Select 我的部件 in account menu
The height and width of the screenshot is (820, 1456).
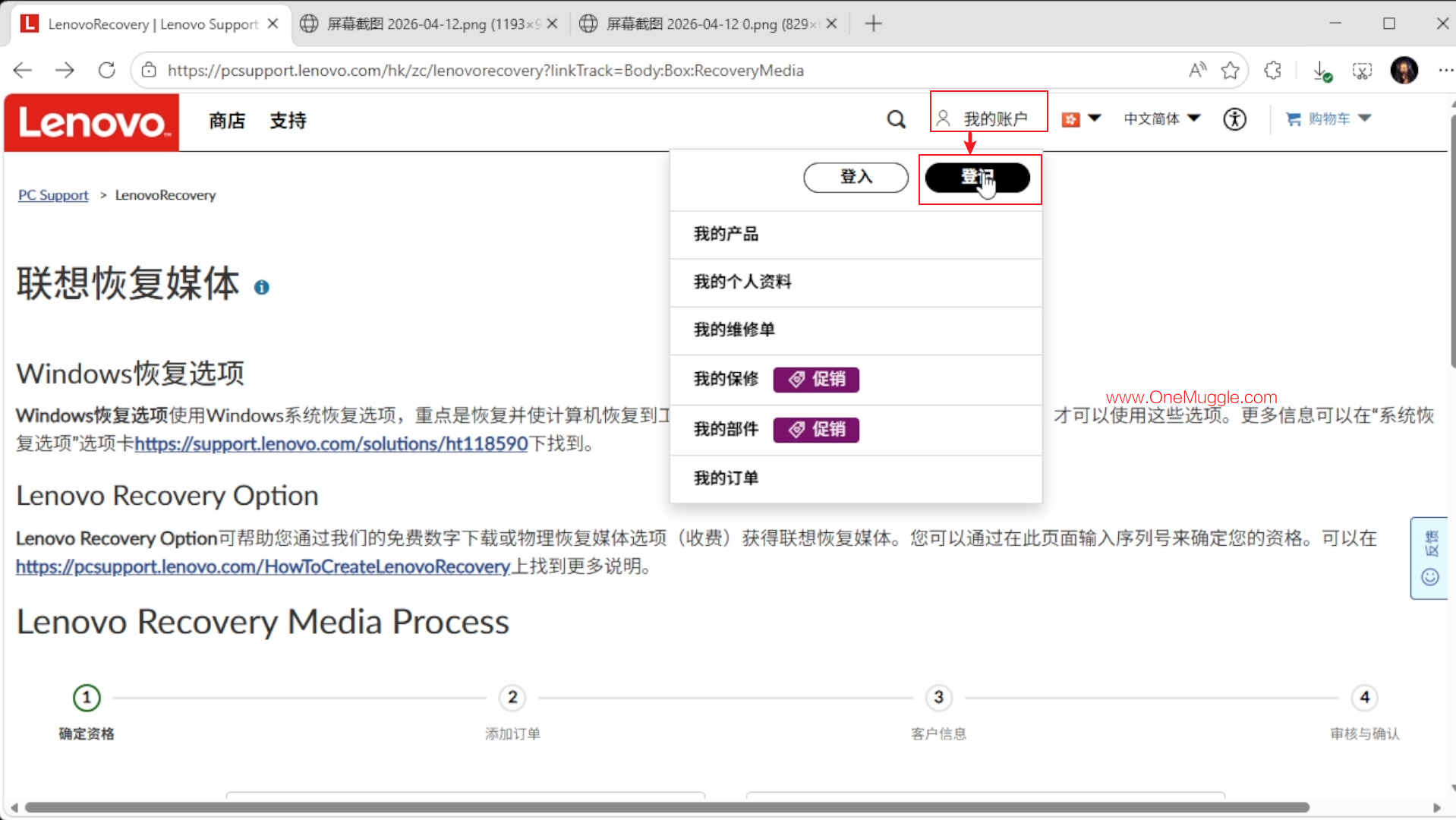click(726, 430)
